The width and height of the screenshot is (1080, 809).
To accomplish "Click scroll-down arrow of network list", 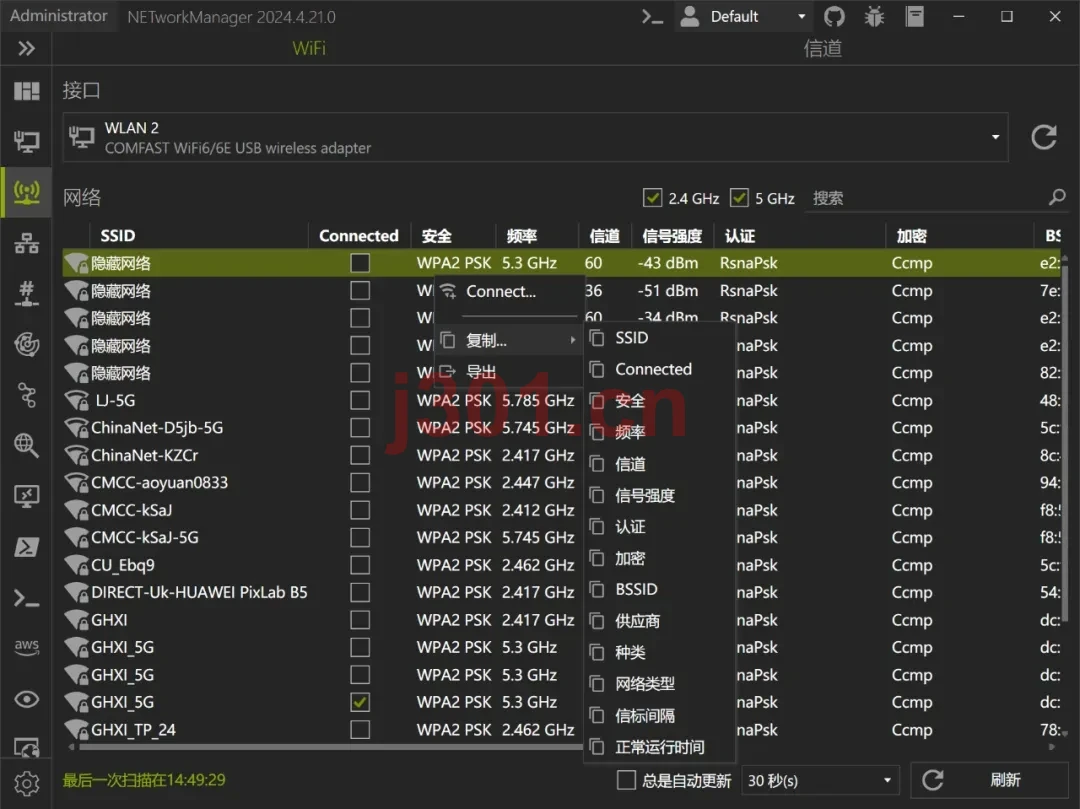I will (x=1066, y=733).
